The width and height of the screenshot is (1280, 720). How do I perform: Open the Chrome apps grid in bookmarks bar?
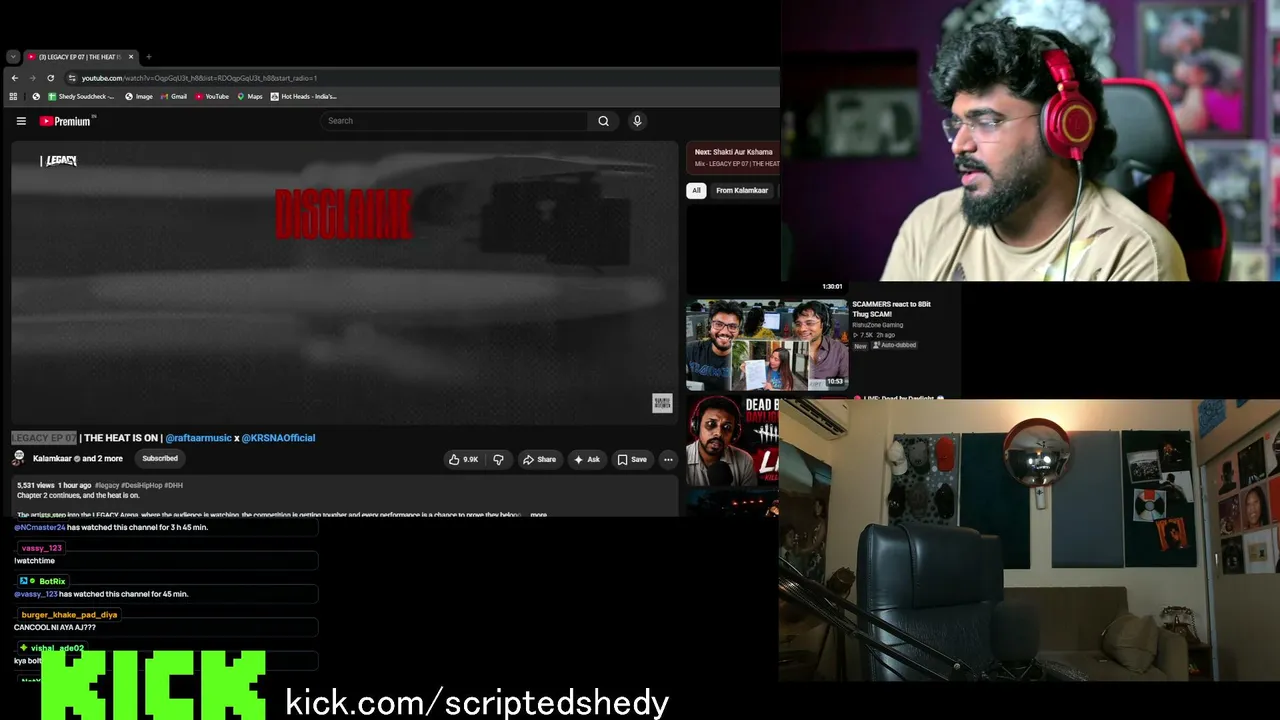point(13,97)
